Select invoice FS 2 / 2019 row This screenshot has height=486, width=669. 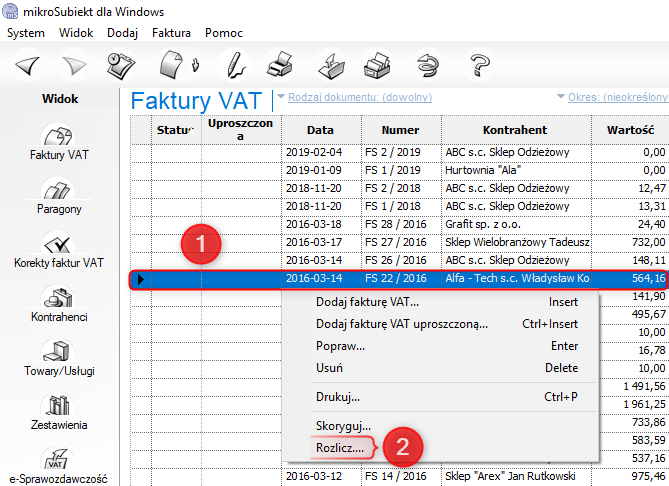[x=399, y=152]
